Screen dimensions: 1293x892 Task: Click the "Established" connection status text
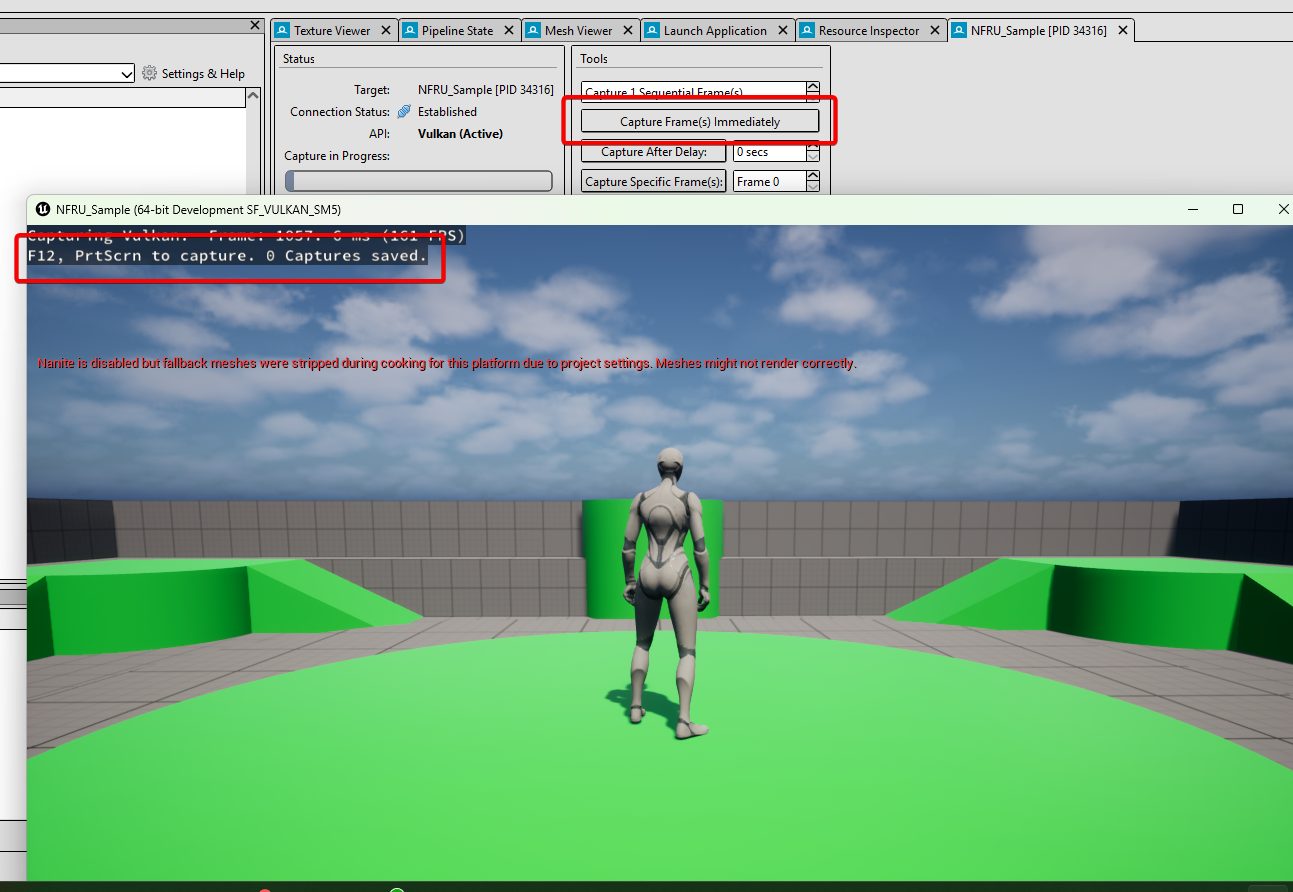click(447, 112)
